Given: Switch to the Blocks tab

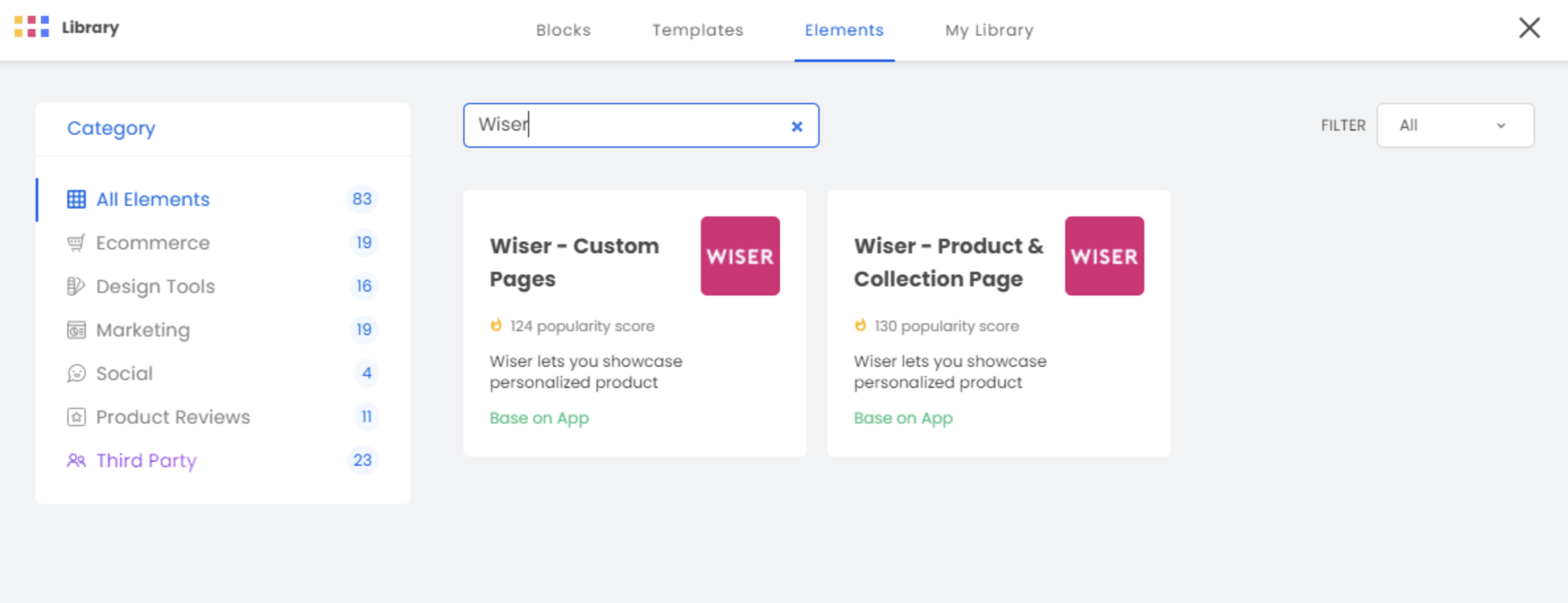Looking at the screenshot, I should click(x=563, y=30).
